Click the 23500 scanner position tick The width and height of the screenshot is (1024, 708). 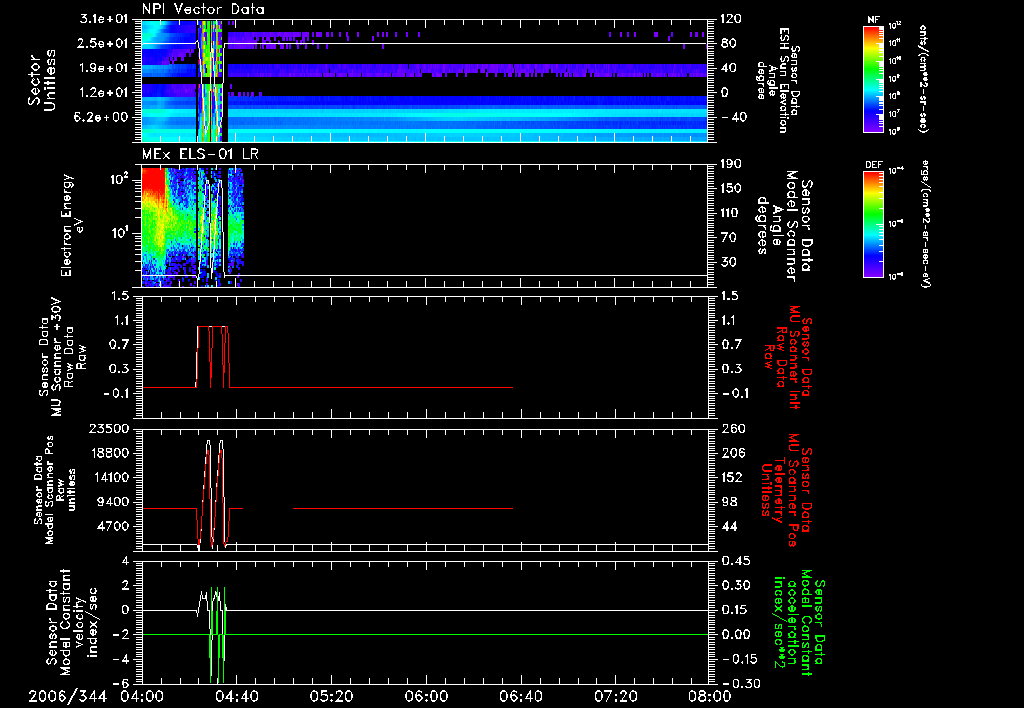coord(110,428)
